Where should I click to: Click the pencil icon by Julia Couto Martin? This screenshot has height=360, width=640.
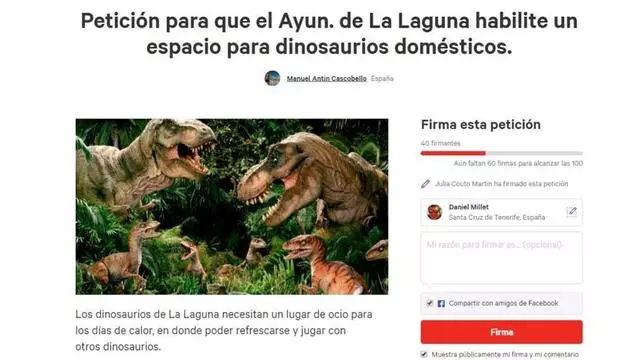point(425,184)
